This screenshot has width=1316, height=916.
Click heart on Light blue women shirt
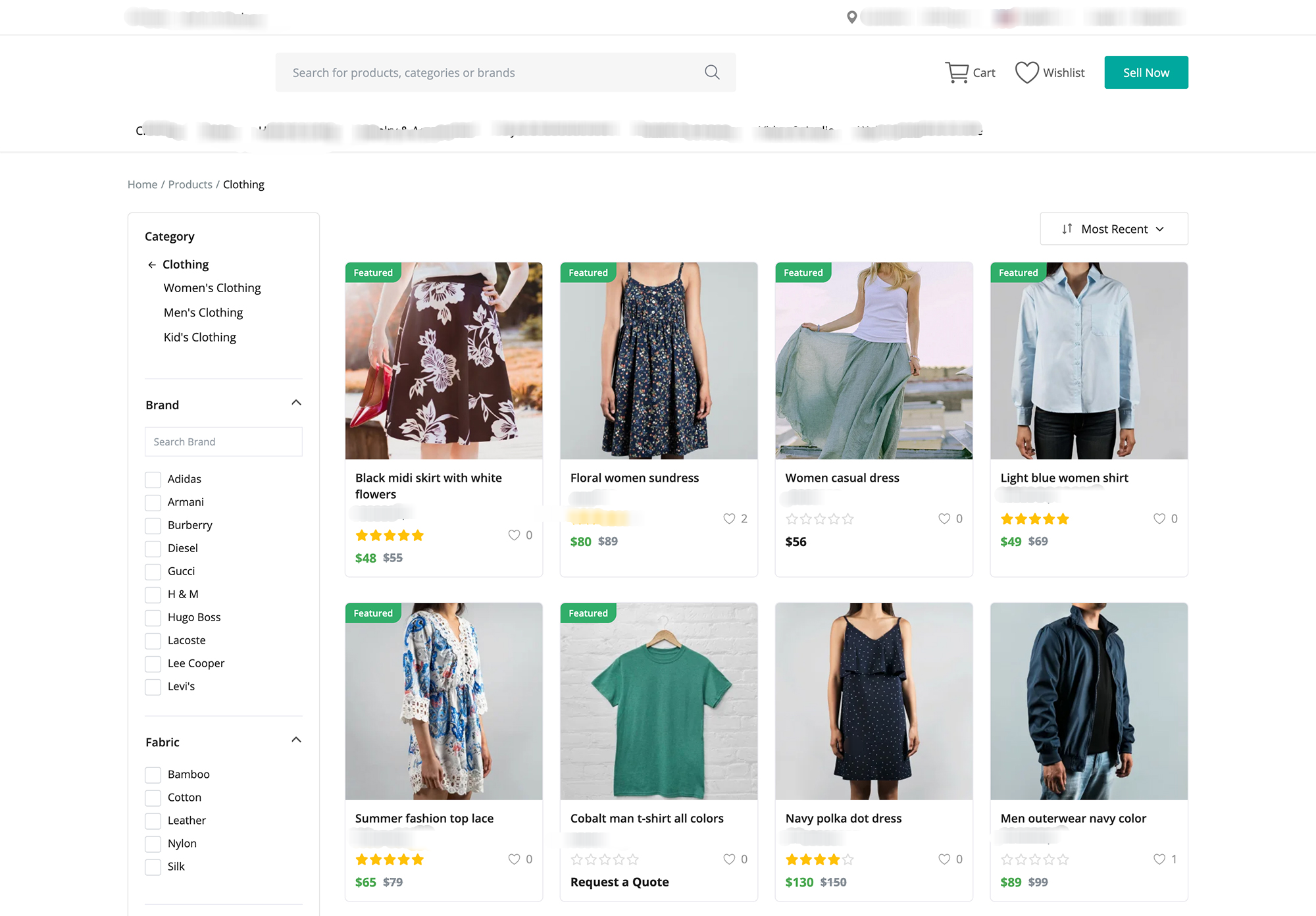pyautogui.click(x=1159, y=519)
